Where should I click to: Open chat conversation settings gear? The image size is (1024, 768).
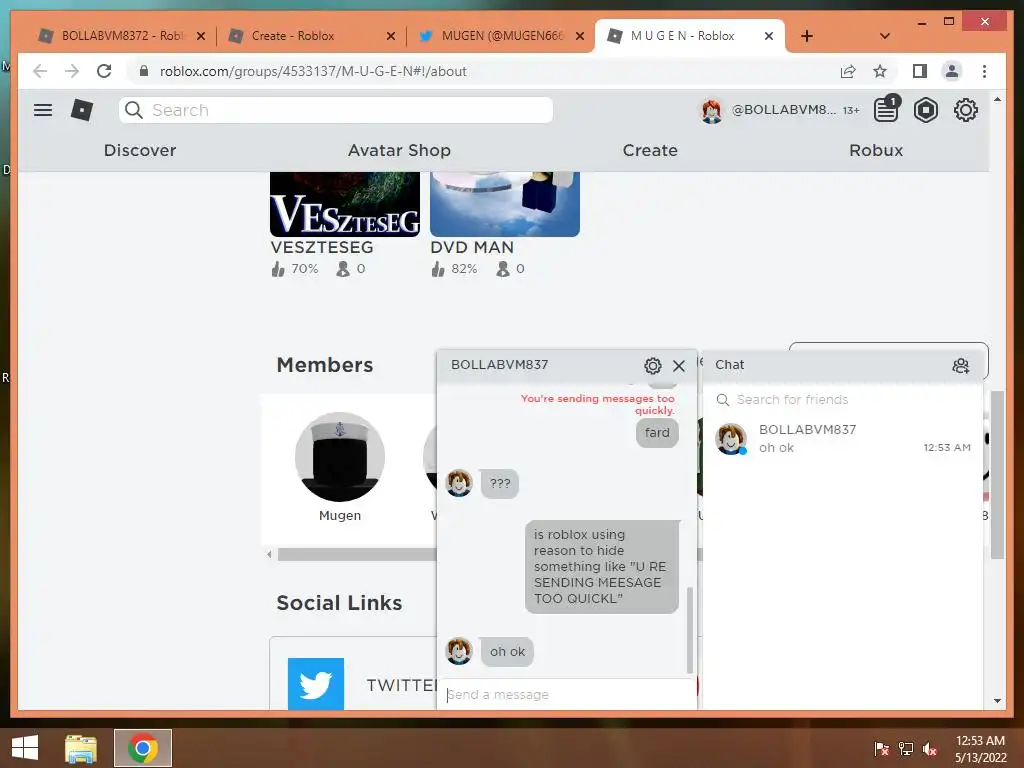(652, 366)
